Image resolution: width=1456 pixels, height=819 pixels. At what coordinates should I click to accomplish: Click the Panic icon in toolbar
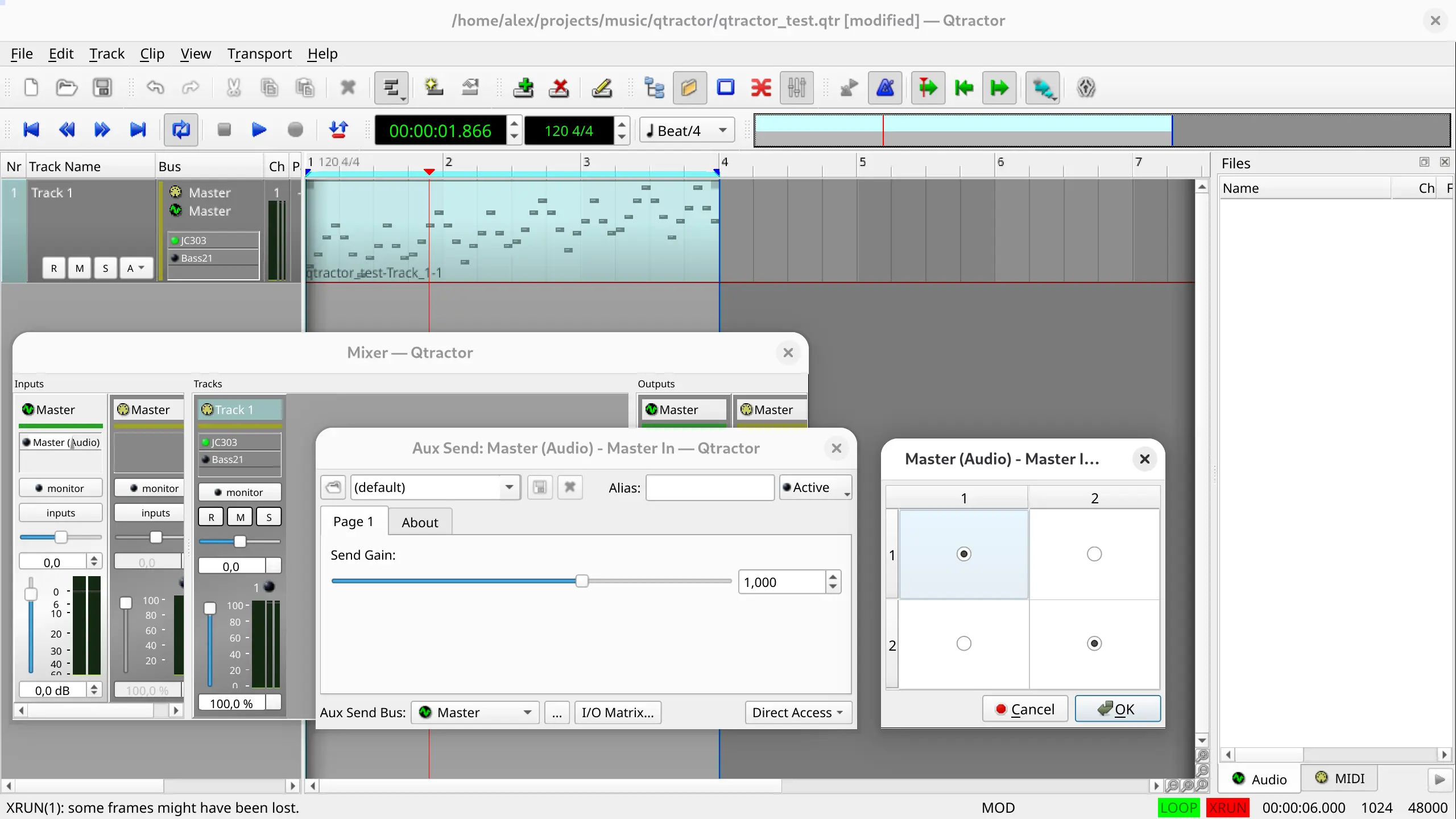[x=1086, y=88]
